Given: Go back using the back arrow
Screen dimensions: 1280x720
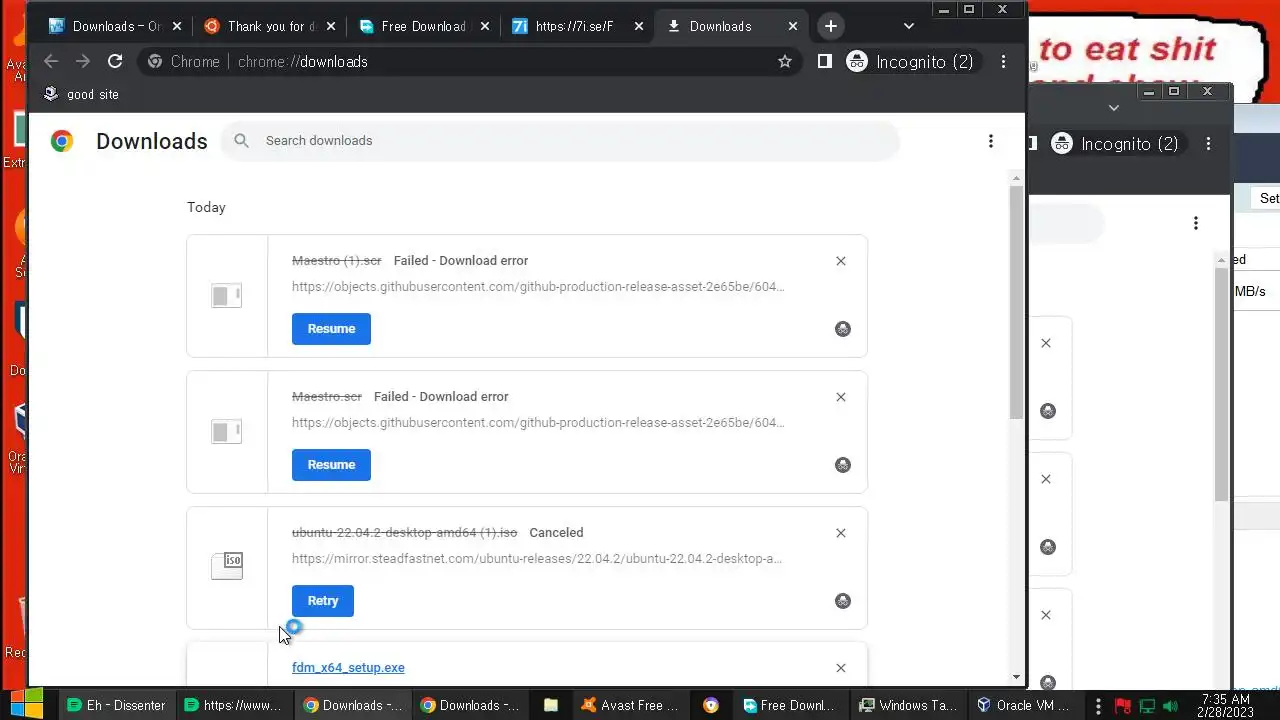Looking at the screenshot, I should coord(51,61).
